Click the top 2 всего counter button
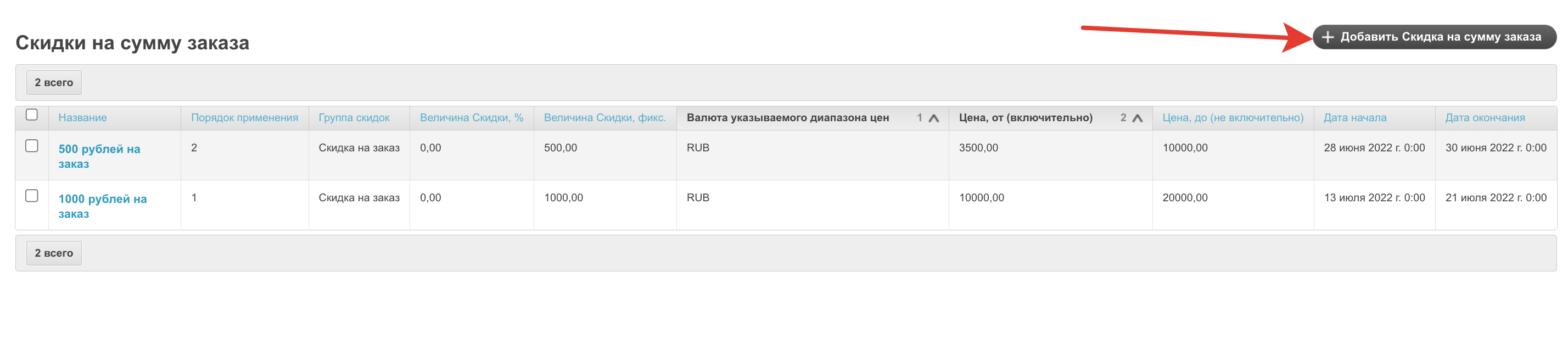The width and height of the screenshot is (1568, 351). [54, 83]
